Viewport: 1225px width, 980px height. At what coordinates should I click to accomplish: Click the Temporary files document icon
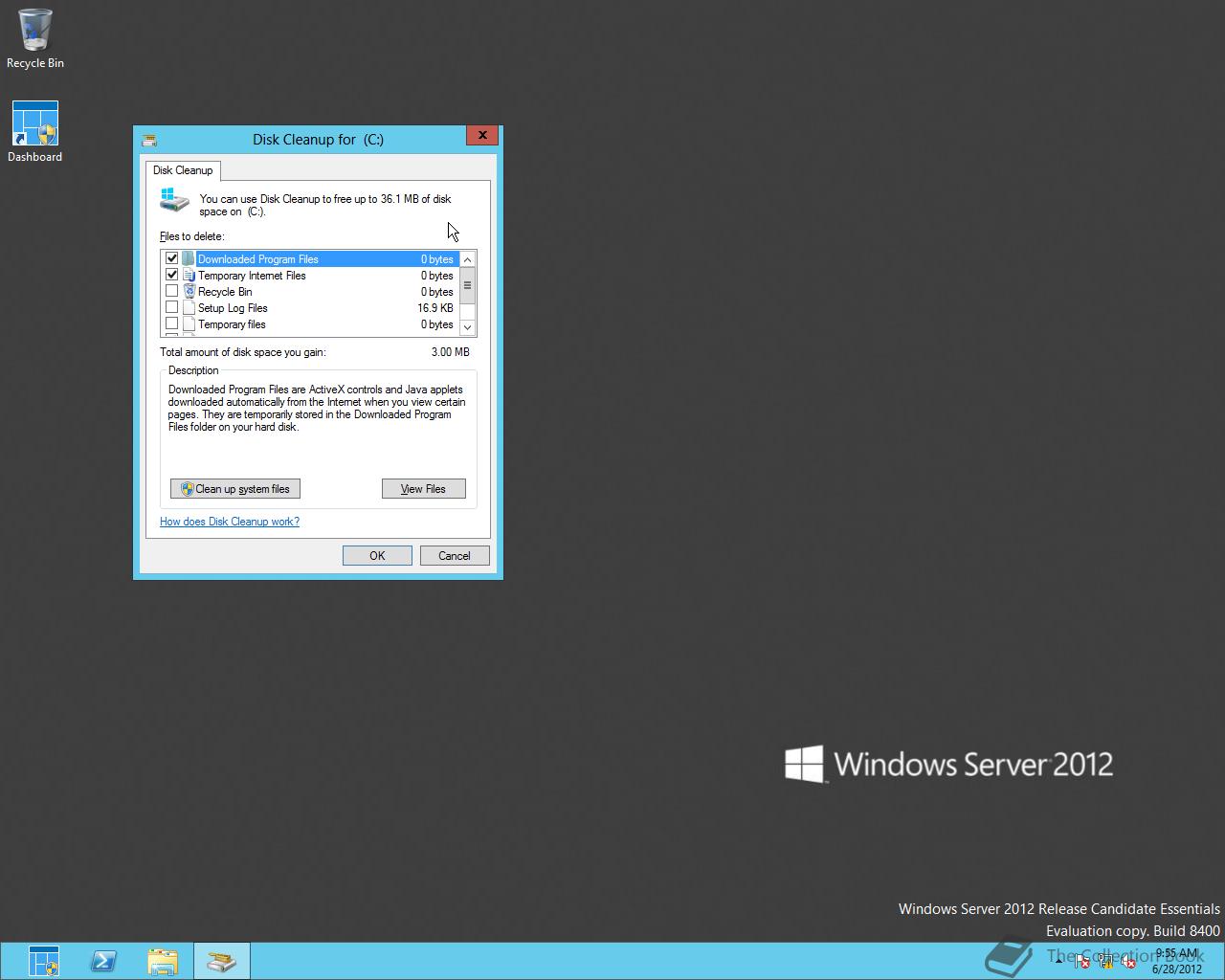pyautogui.click(x=189, y=324)
